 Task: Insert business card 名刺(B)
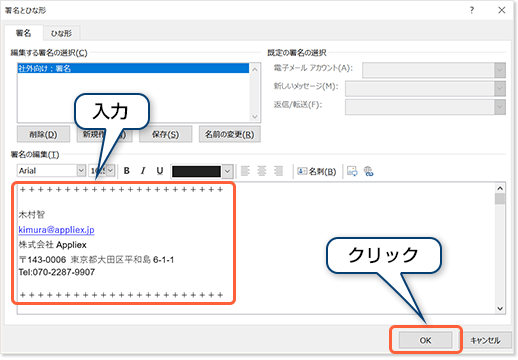tap(317, 171)
